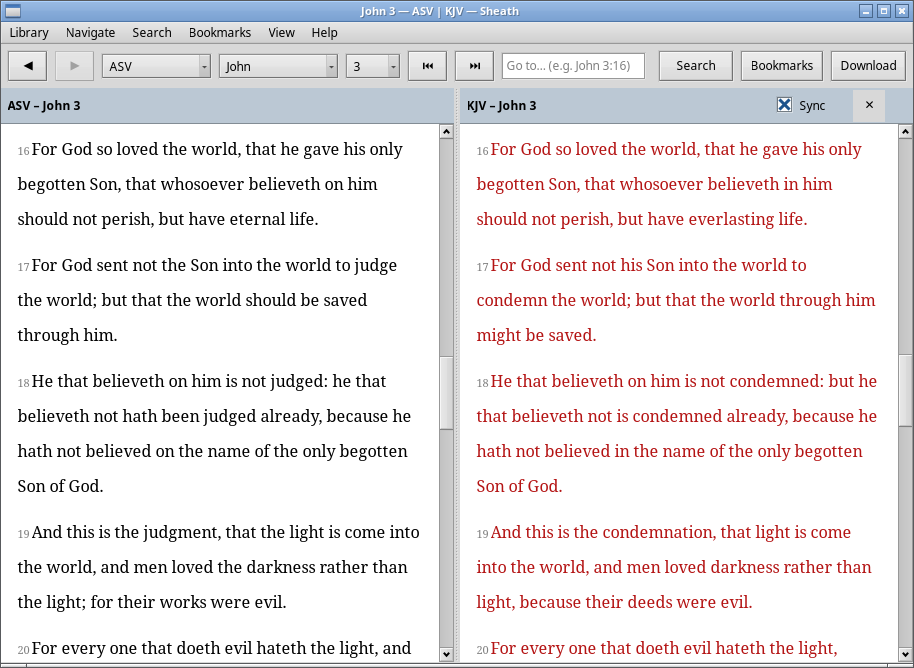Open the ASV translation dropdown
The height and width of the screenshot is (668, 914).
click(x=156, y=66)
